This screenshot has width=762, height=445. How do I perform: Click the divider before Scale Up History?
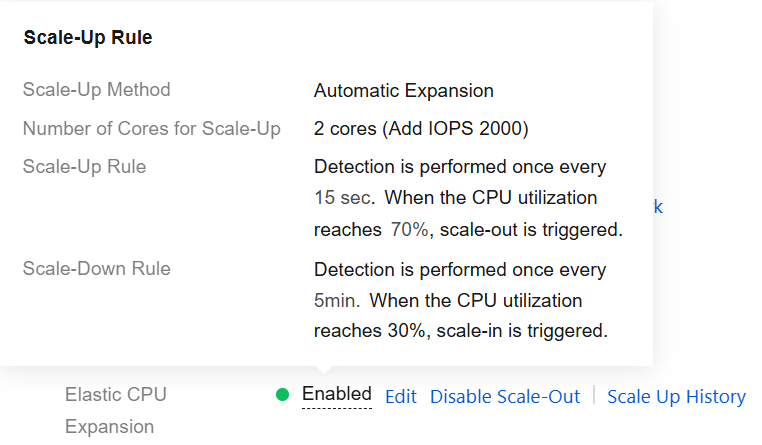pos(594,395)
